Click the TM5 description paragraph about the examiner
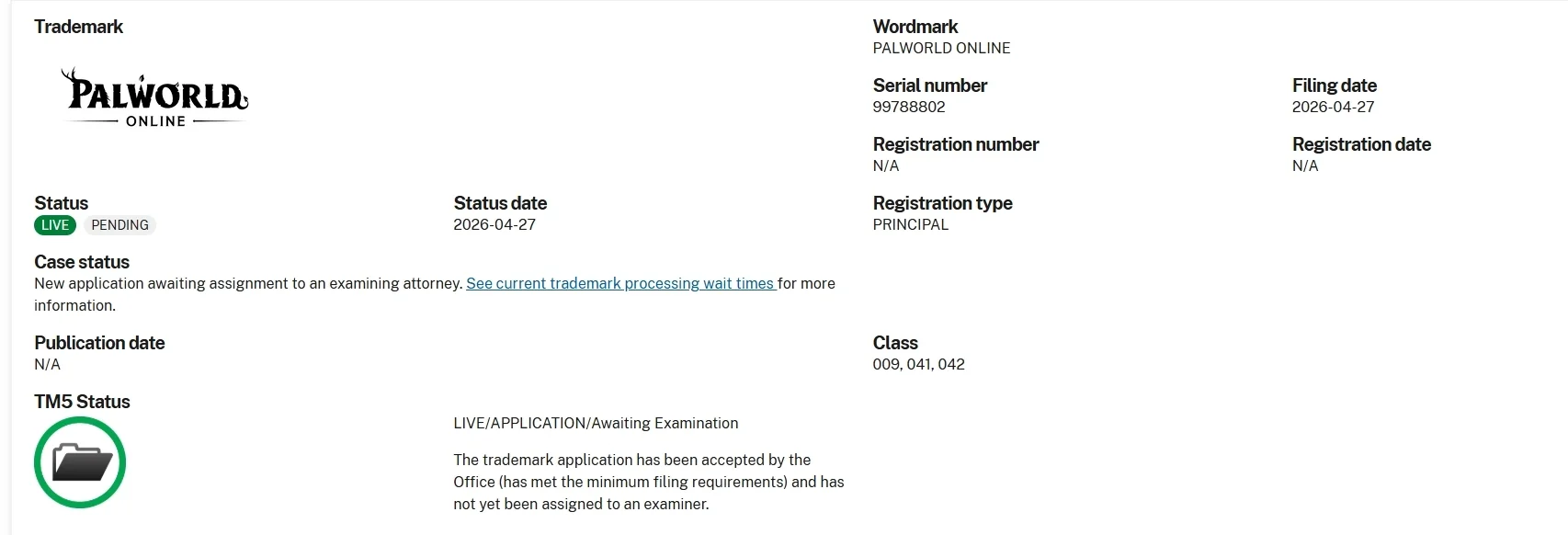Screen dimensions: 1568x535 649,482
